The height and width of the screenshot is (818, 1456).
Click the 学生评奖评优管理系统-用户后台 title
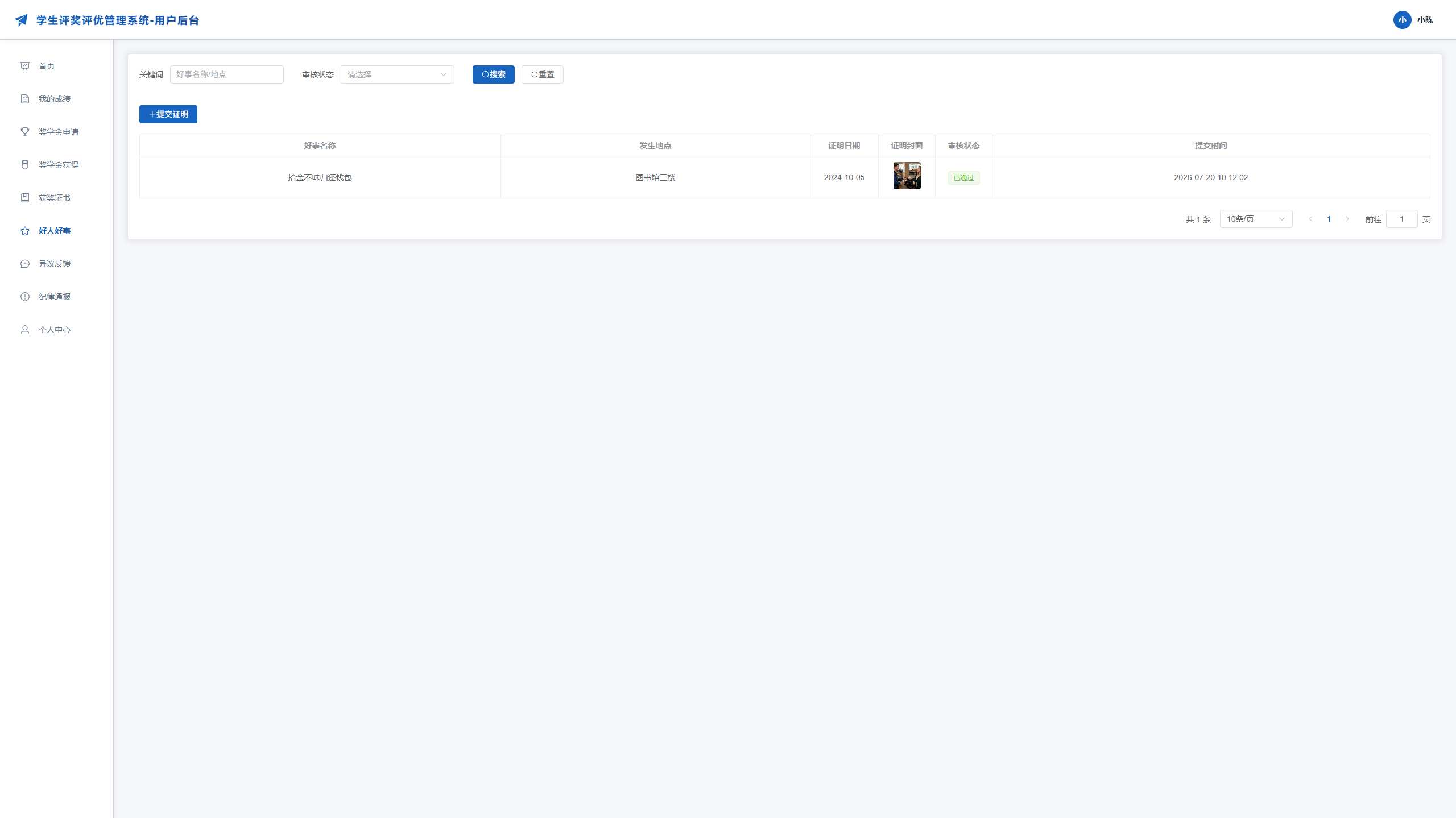pyautogui.click(x=118, y=20)
